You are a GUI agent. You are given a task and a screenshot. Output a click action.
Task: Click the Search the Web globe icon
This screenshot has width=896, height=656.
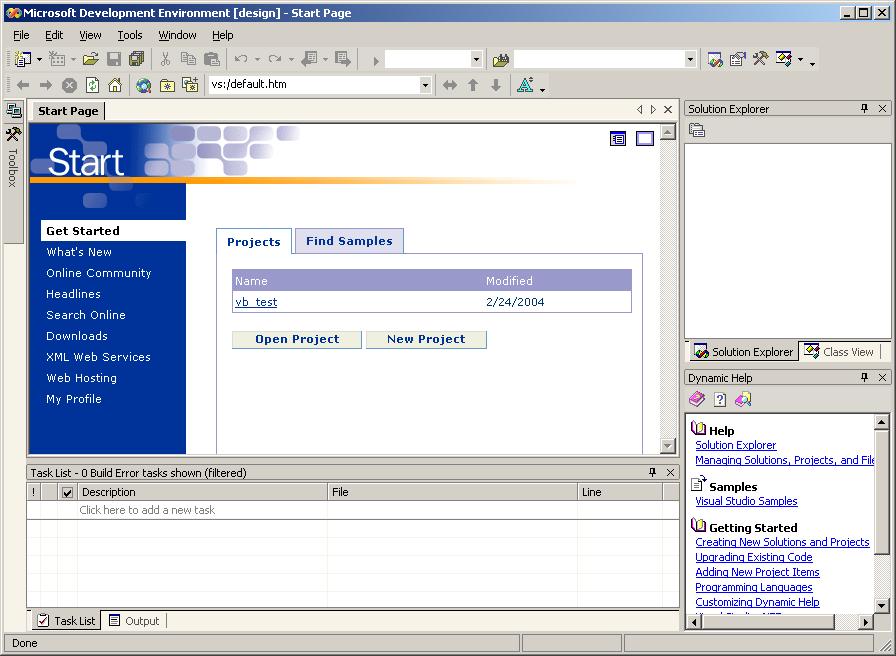[143, 85]
